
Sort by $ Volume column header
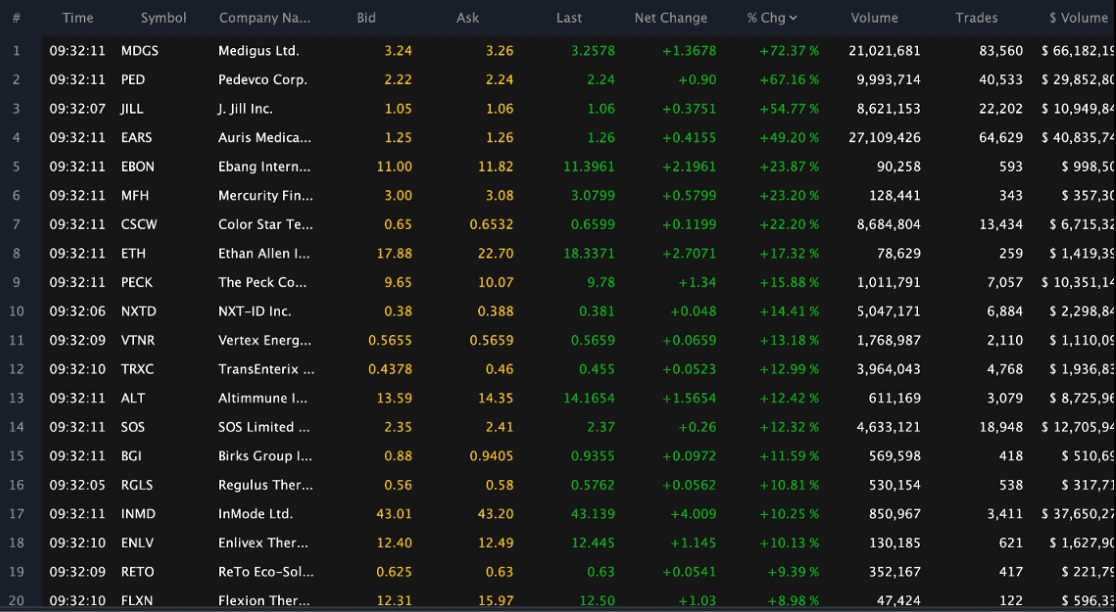[x=1078, y=18]
